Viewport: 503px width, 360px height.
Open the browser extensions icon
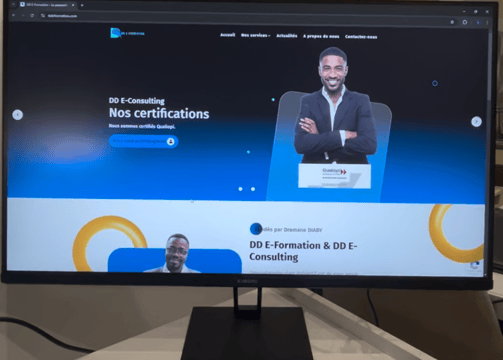pyautogui.click(x=465, y=22)
